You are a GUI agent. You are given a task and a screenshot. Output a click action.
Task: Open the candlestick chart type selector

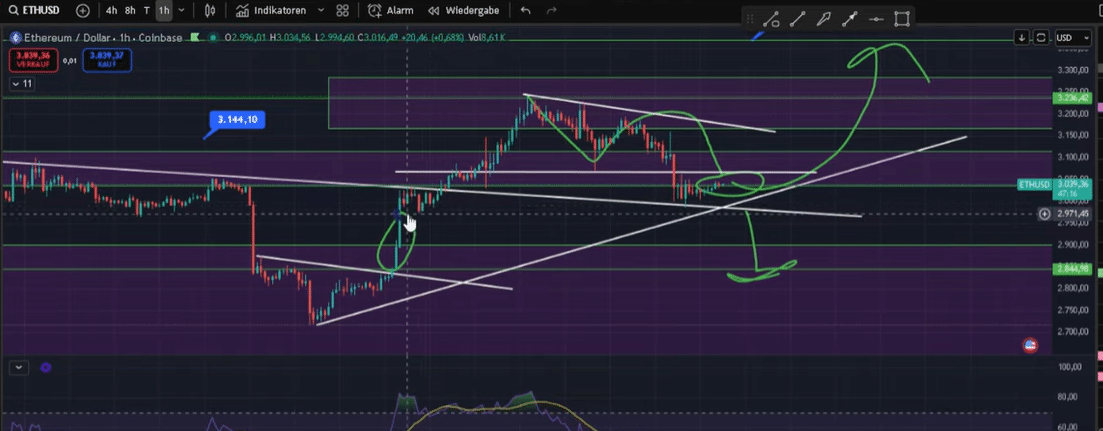pyautogui.click(x=209, y=10)
